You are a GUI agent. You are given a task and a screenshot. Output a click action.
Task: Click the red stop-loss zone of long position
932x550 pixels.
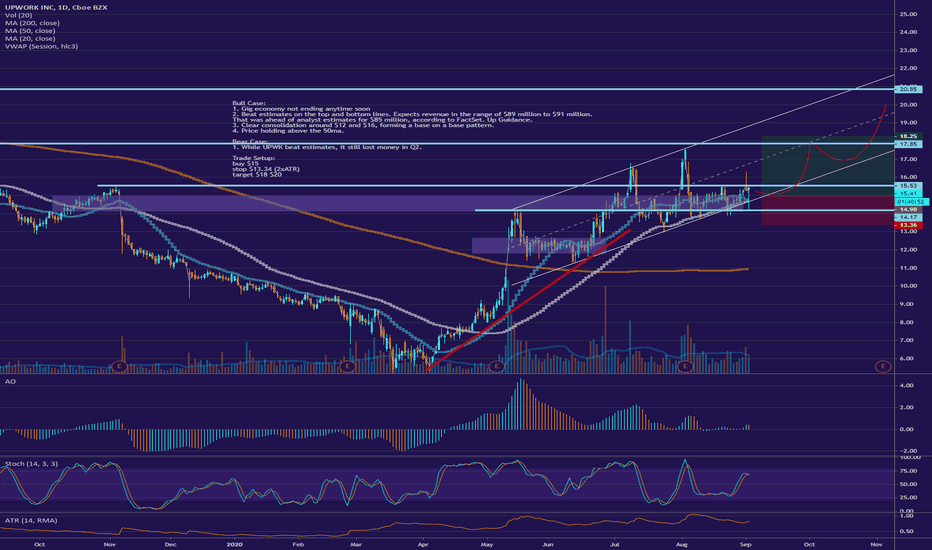point(827,211)
